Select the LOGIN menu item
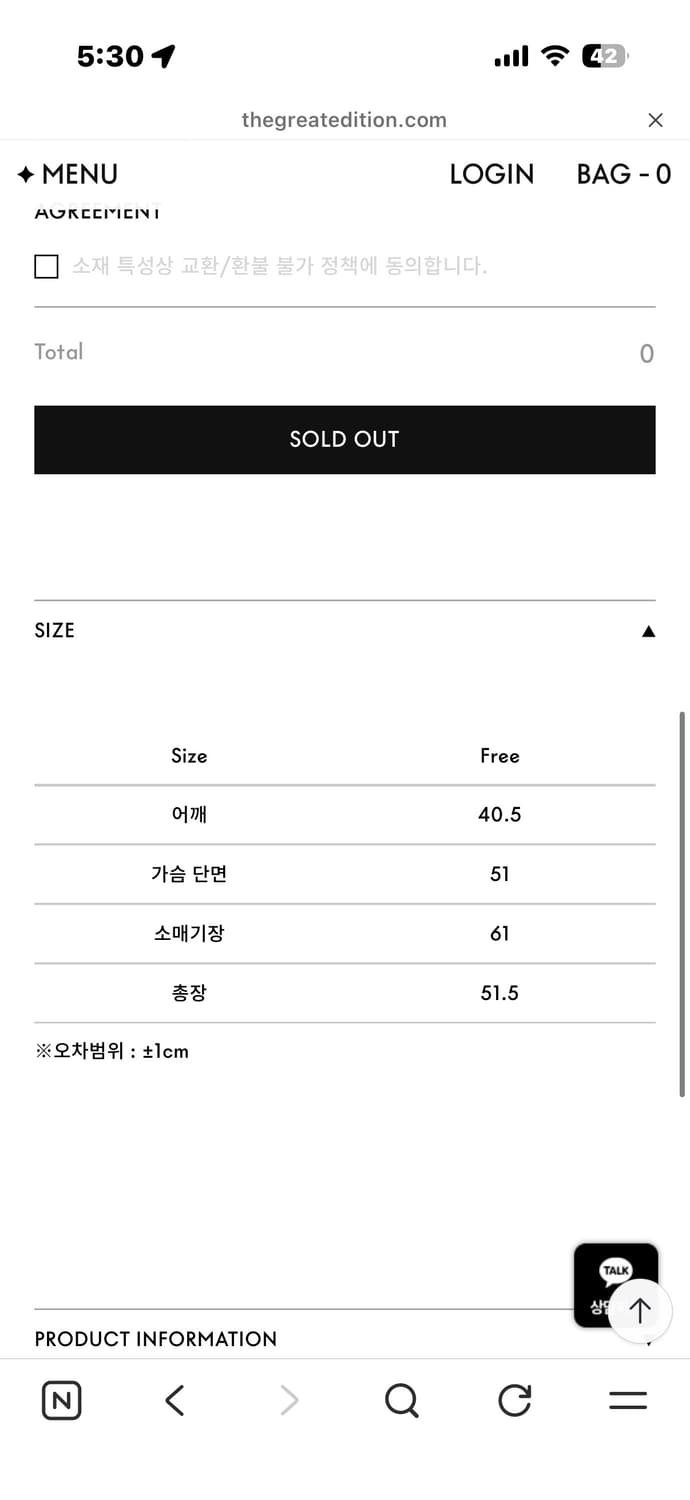690x1500 pixels. tap(492, 174)
